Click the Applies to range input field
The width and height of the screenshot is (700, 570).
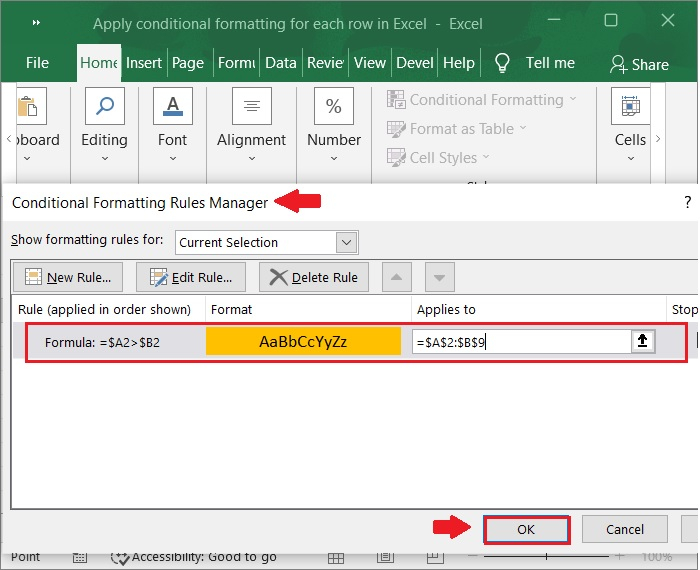click(x=520, y=341)
